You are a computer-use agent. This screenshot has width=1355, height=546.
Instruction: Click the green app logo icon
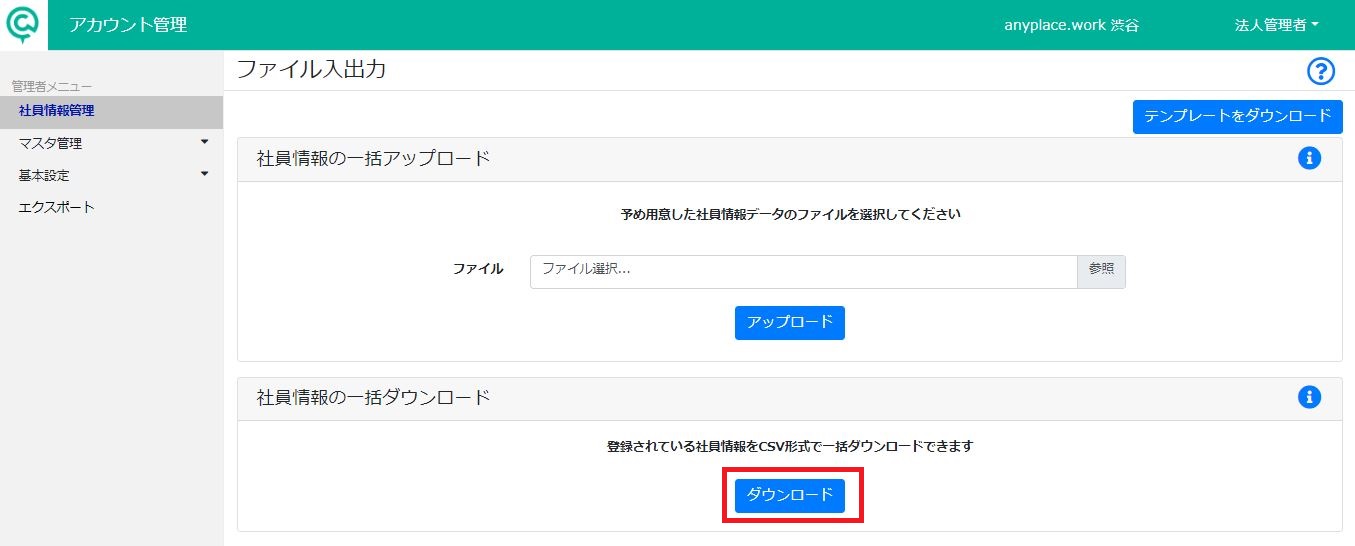pyautogui.click(x=23, y=24)
